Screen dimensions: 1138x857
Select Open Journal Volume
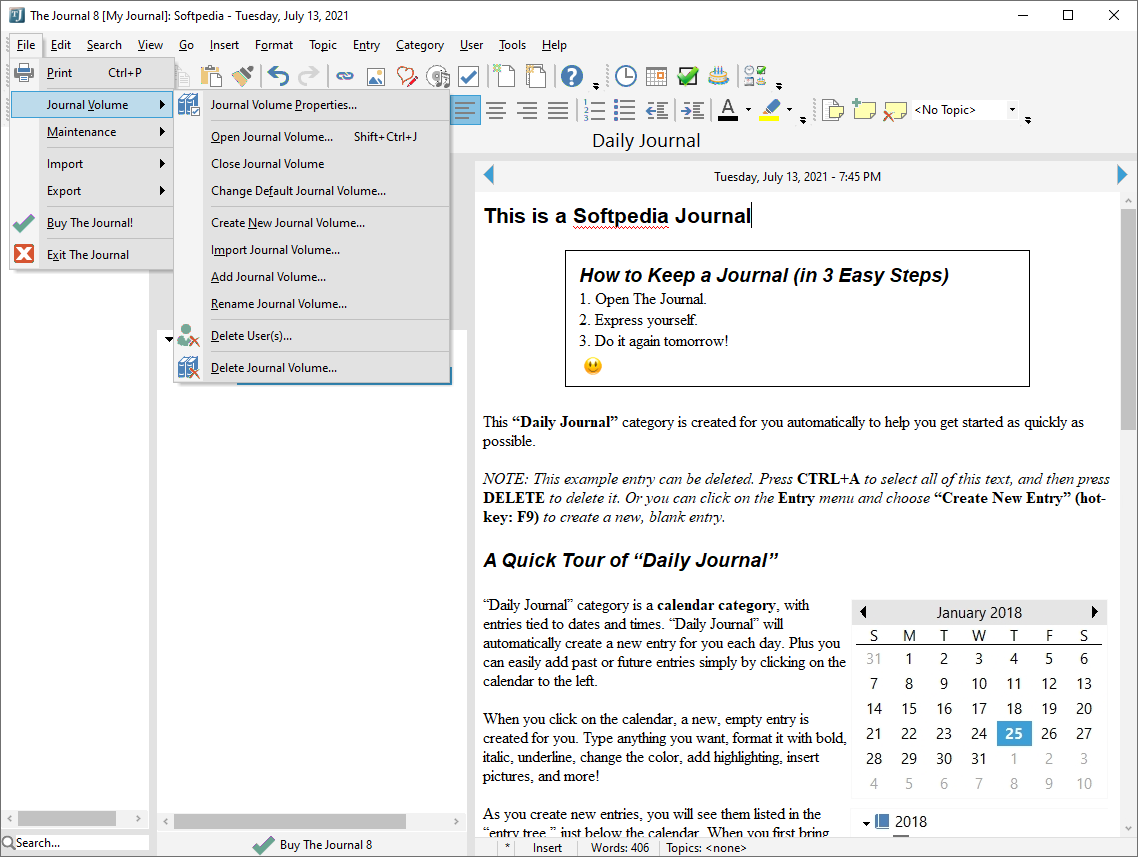[312, 137]
